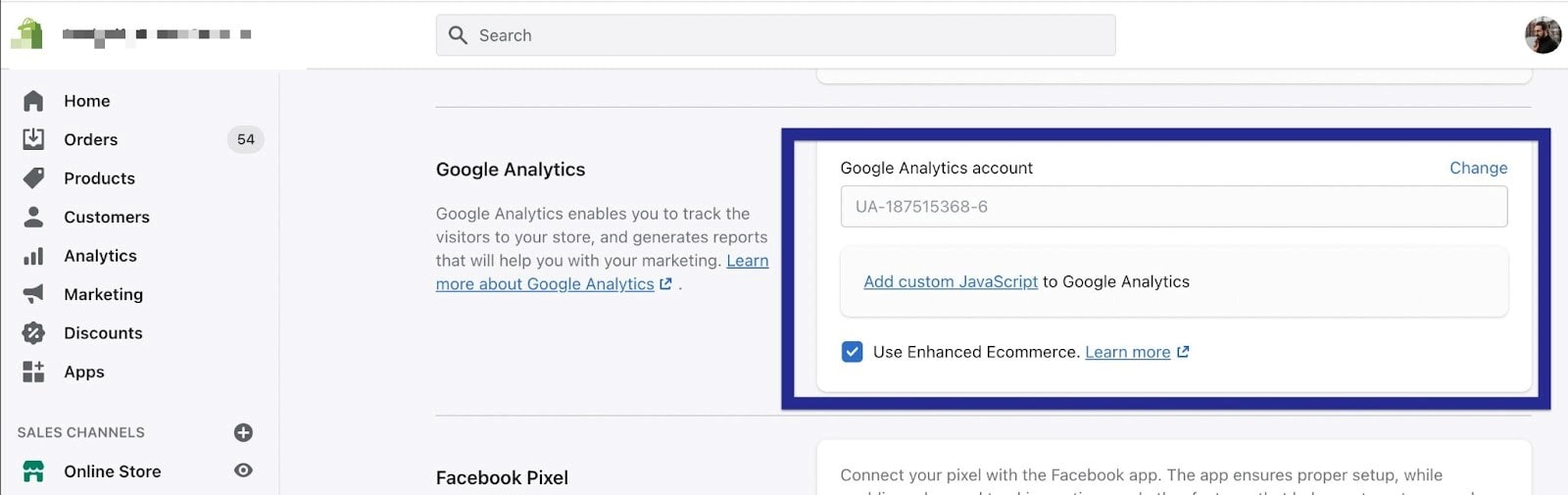Focus the Search bar at top

775,35
